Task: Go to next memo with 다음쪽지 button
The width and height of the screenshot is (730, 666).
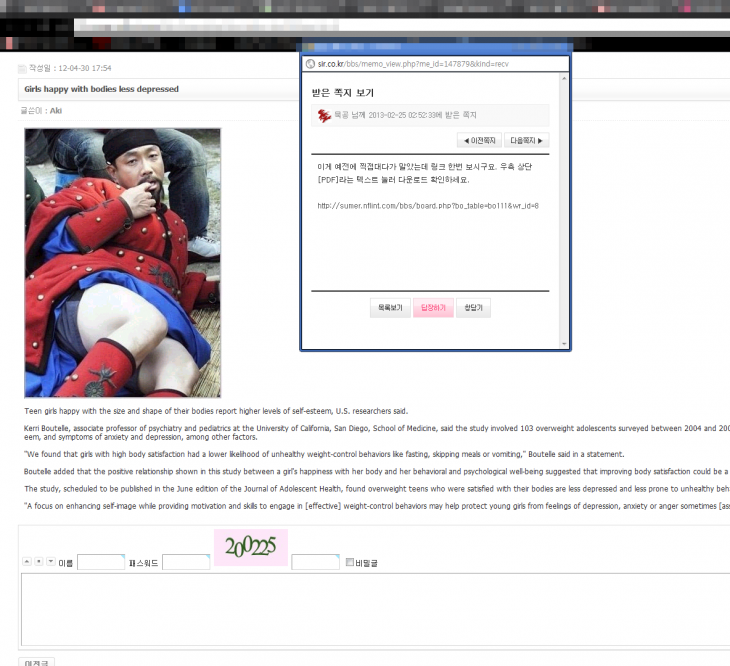Action: pyautogui.click(x=527, y=141)
